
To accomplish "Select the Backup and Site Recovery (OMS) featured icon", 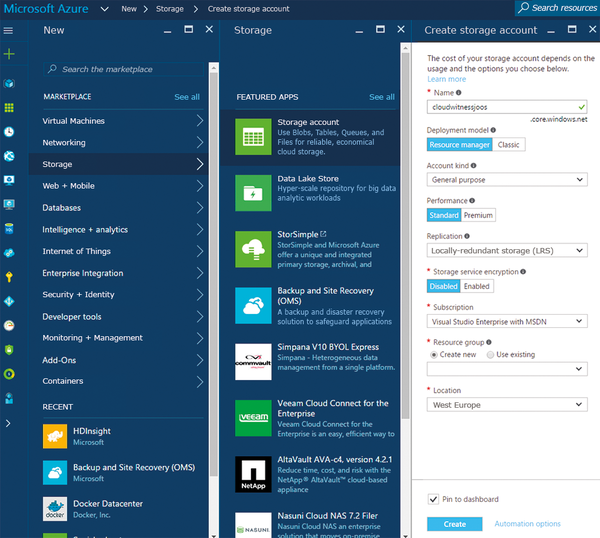I will coord(253,306).
